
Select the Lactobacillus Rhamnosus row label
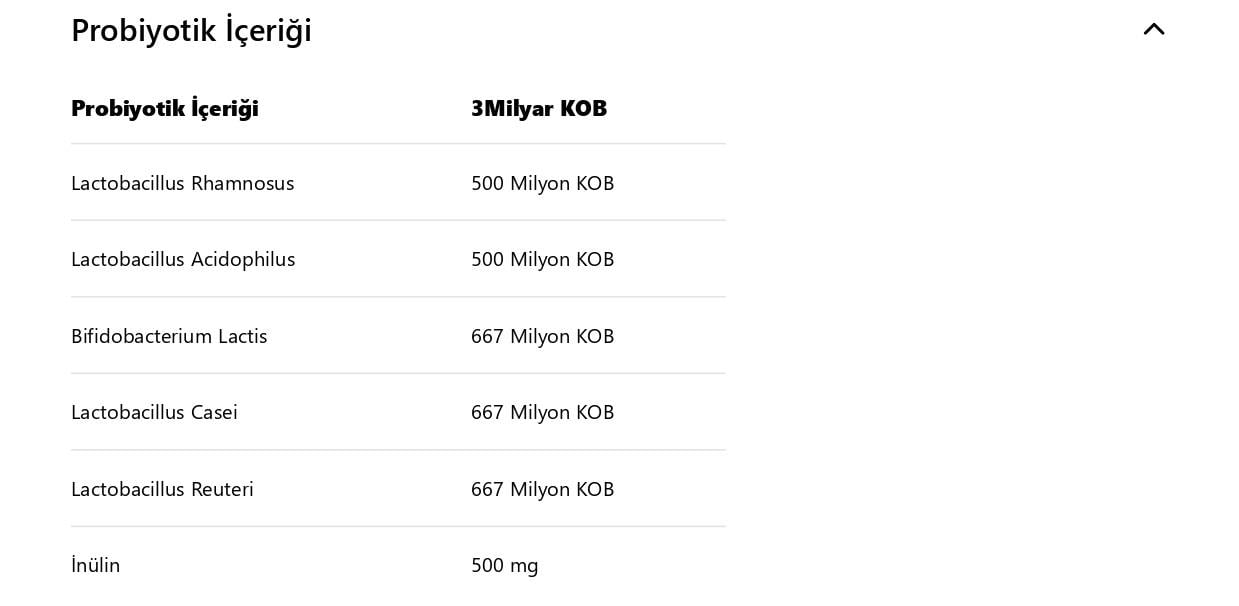[182, 183]
